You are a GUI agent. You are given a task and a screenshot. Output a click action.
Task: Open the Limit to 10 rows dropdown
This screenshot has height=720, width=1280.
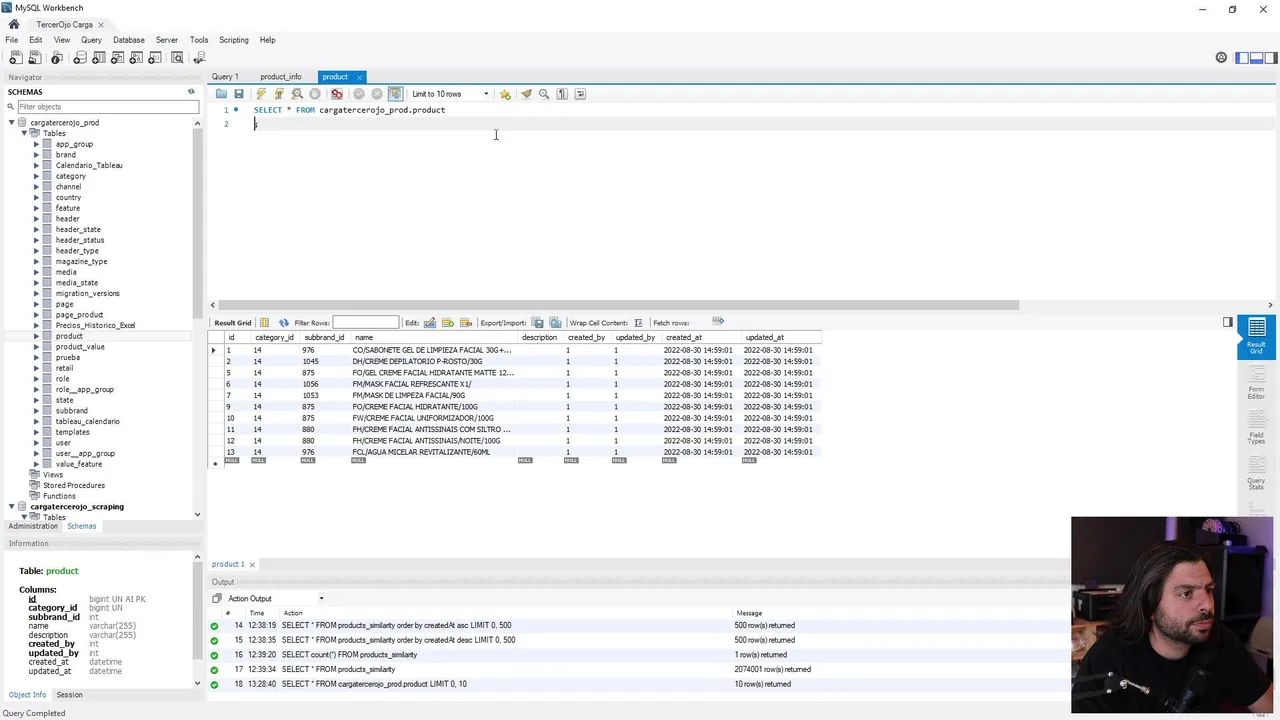(450, 94)
